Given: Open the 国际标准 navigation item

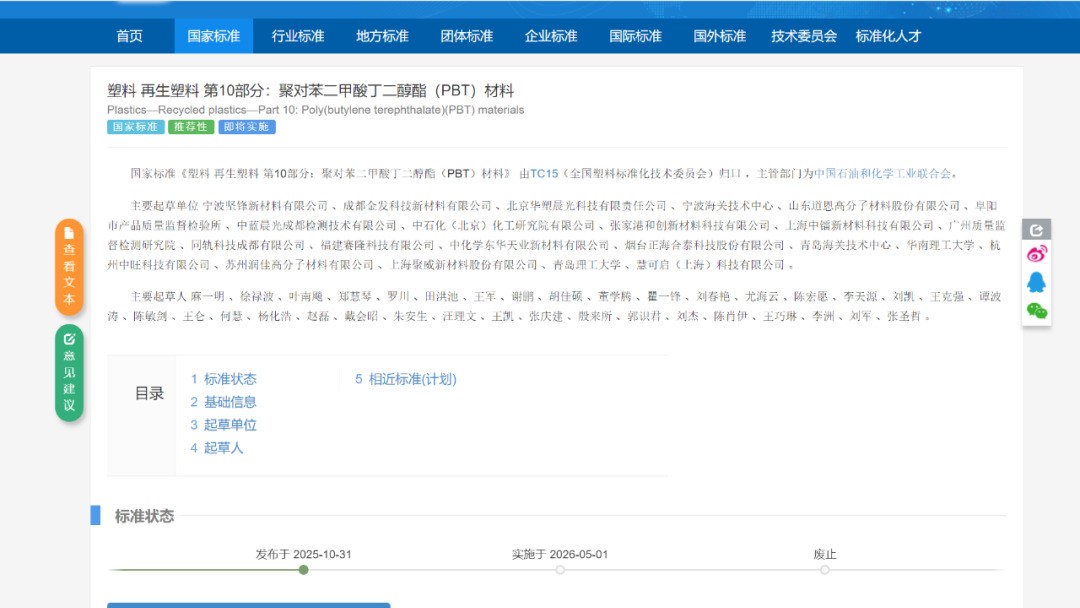Looking at the screenshot, I should tap(635, 36).
